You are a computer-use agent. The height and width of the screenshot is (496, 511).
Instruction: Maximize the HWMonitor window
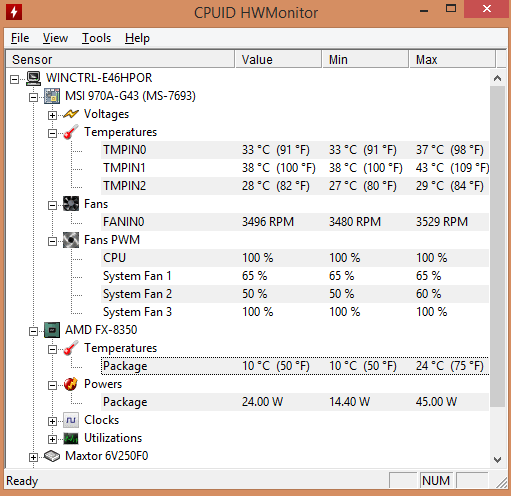(451, 9)
